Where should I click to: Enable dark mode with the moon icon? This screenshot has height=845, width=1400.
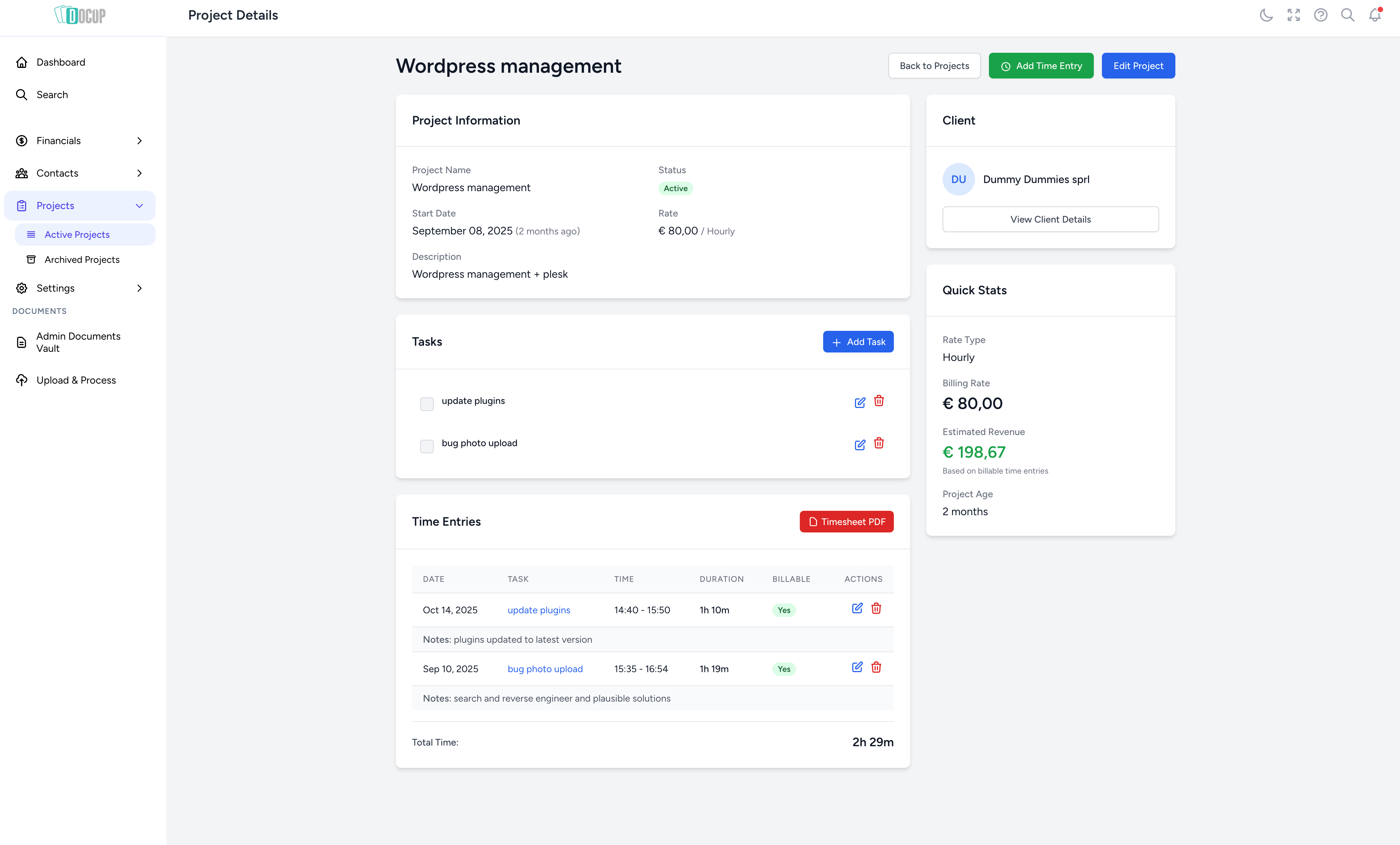pos(1266,15)
